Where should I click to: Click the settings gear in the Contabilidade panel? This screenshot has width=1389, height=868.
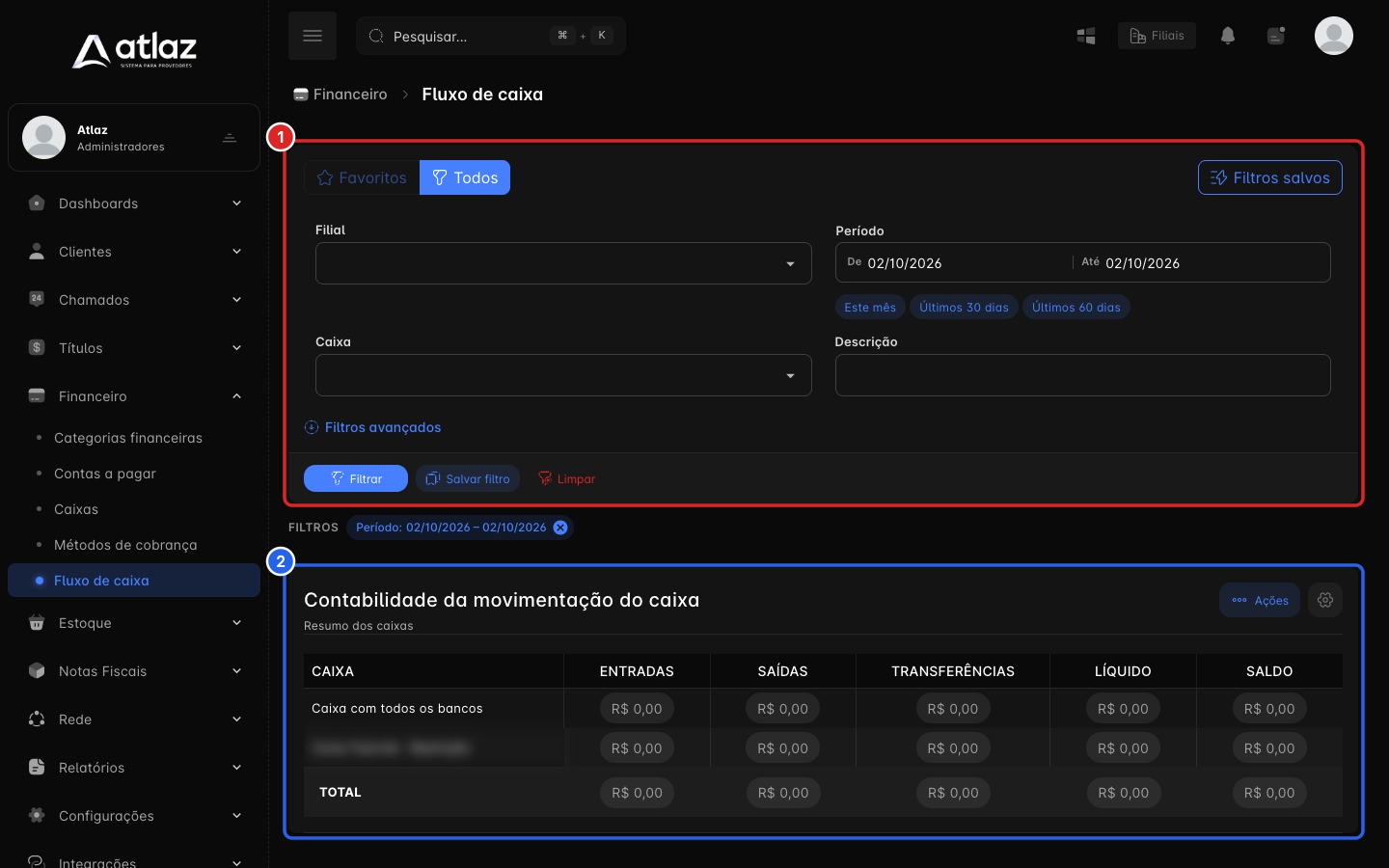point(1325,600)
